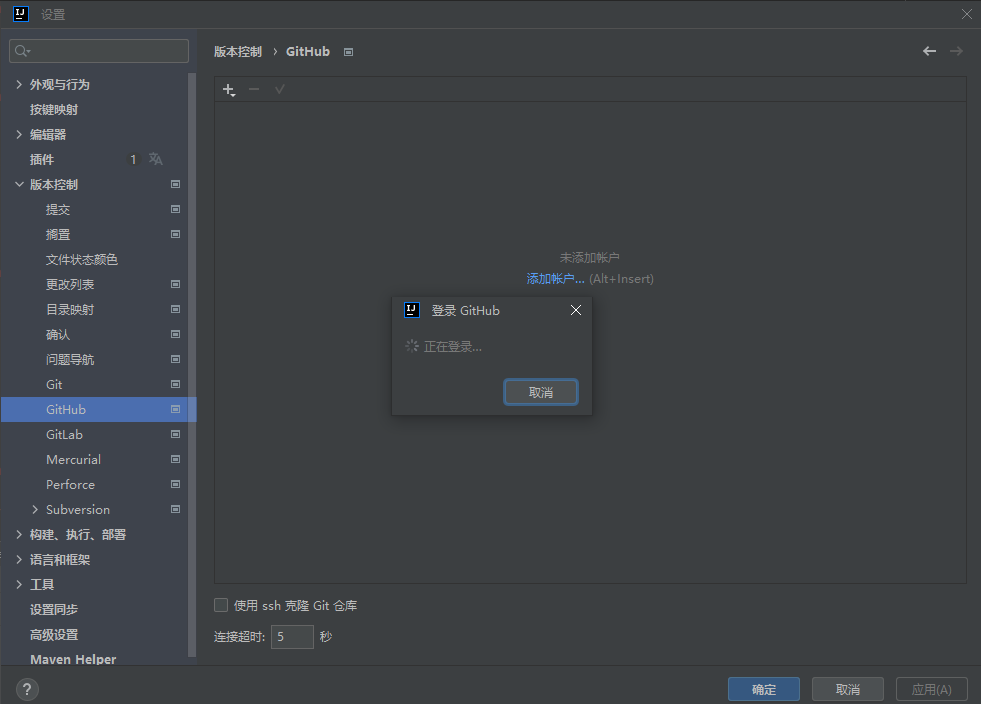The height and width of the screenshot is (704, 981).
Task: Click project icon on 提交 row
Action: point(176,210)
